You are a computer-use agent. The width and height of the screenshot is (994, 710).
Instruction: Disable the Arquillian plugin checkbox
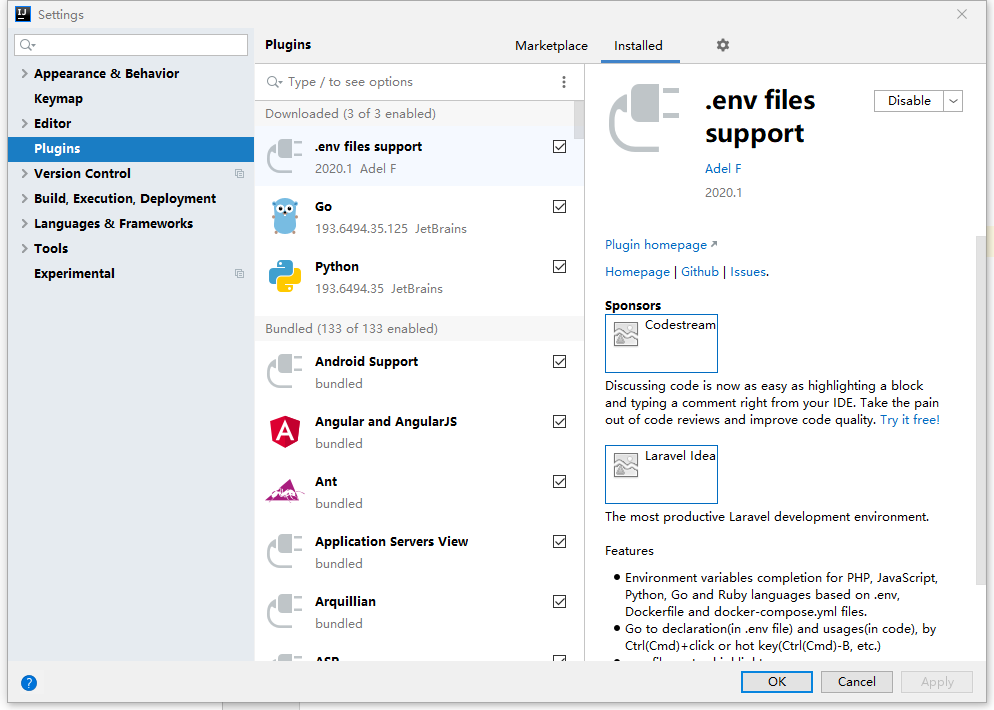[x=560, y=602]
